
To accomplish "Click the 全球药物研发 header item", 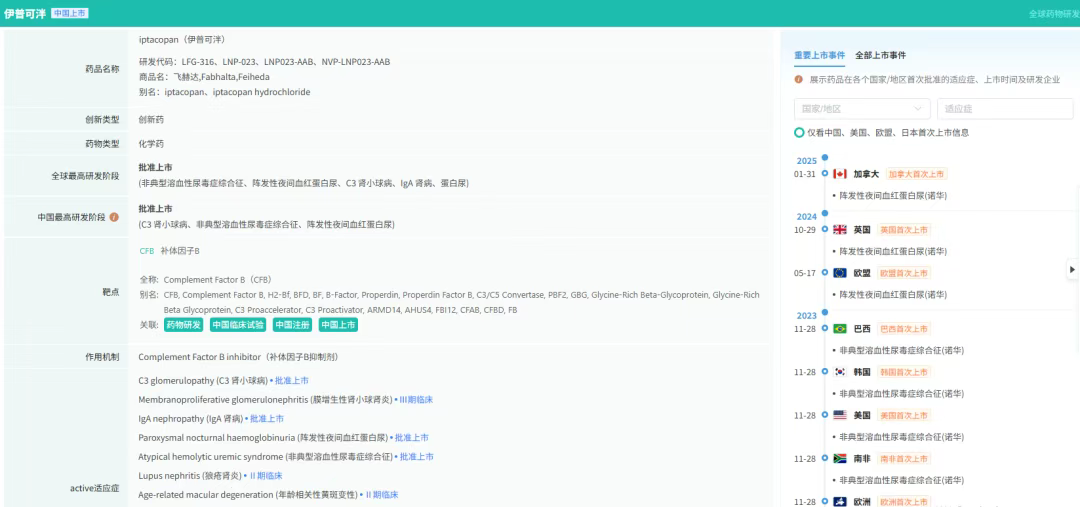I will 1054,14.
